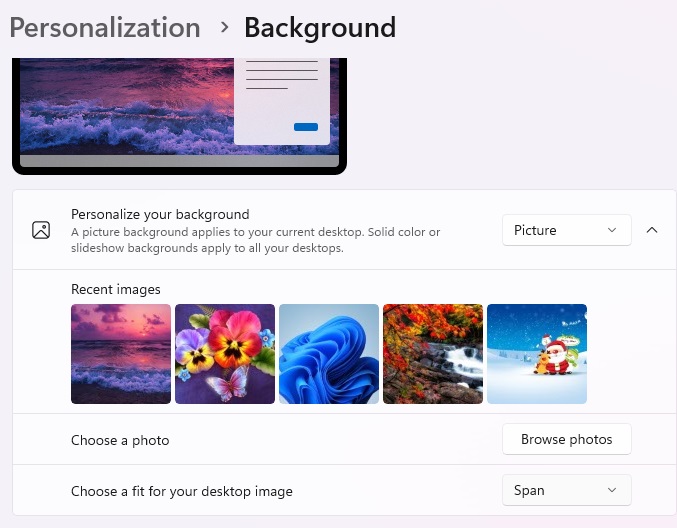The height and width of the screenshot is (528, 677).
Task: Click the desktop preview image
Action: coord(179,114)
